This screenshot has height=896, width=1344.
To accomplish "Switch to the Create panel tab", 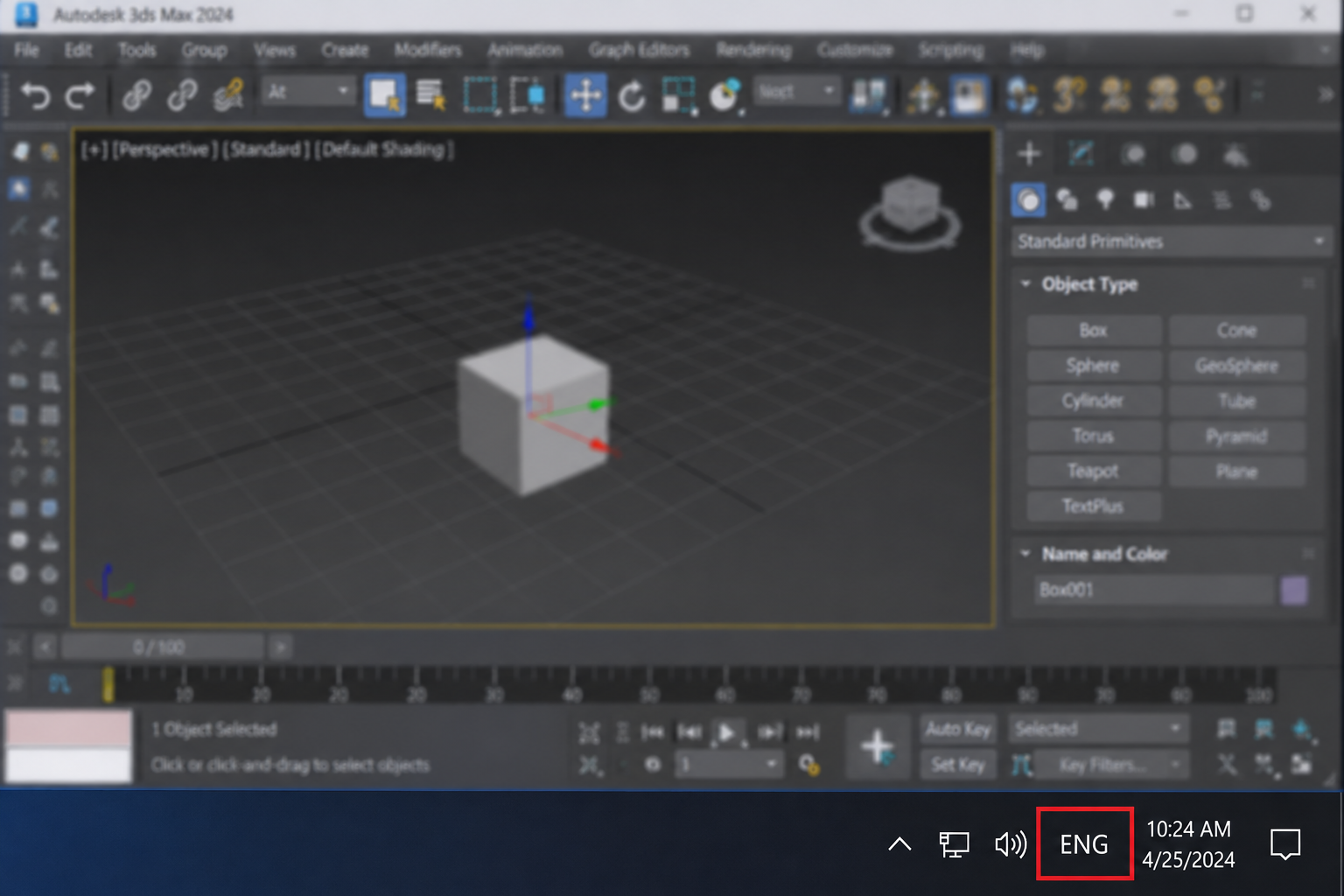I will (x=1029, y=154).
